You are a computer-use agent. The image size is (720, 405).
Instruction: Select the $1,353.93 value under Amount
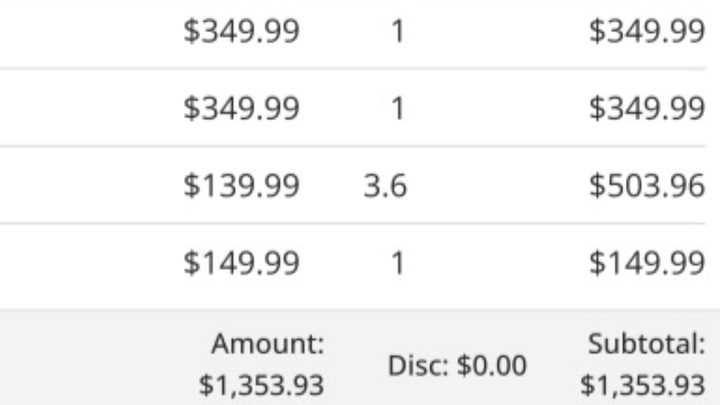(261, 385)
